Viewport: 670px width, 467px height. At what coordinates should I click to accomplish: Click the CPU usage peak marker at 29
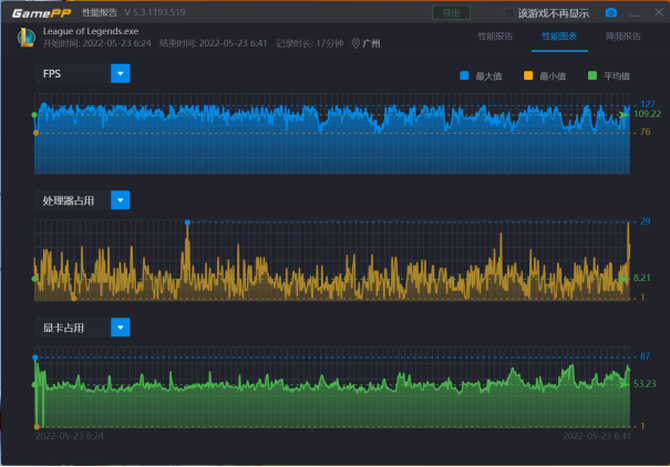click(x=187, y=223)
